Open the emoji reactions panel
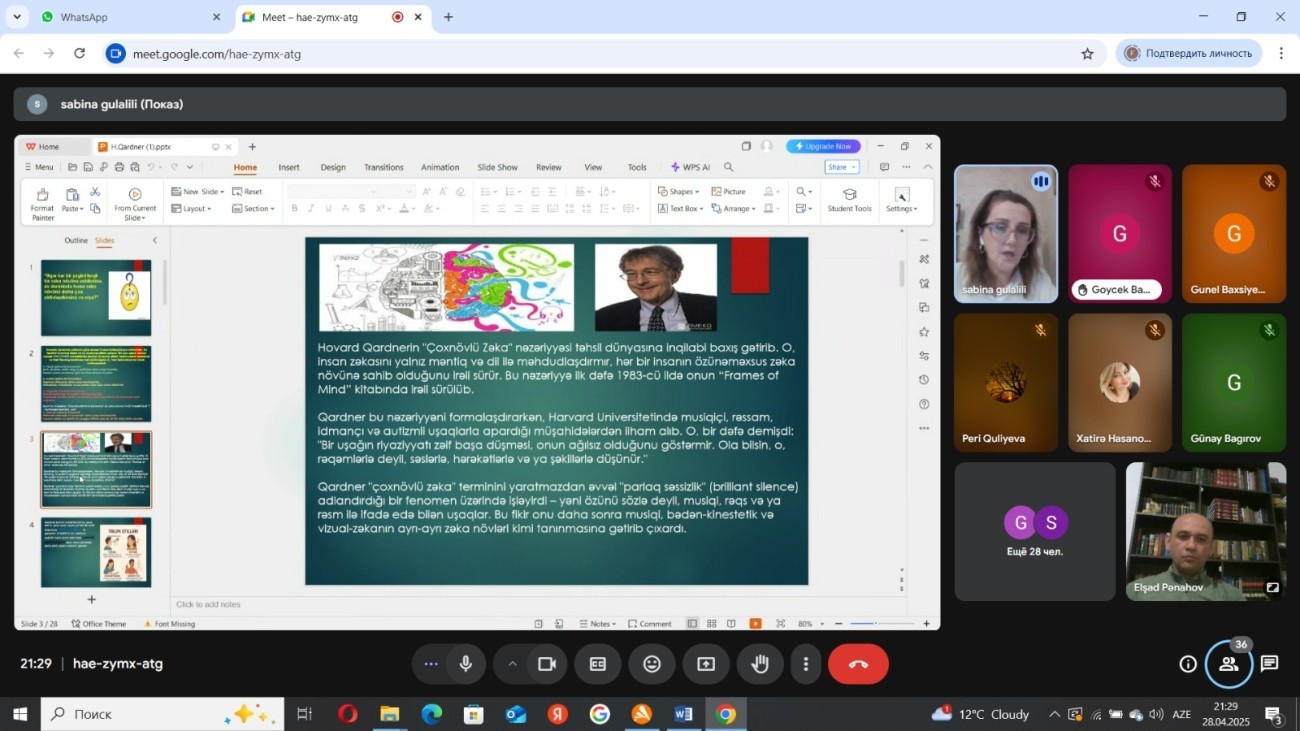1300x731 pixels. click(x=652, y=664)
